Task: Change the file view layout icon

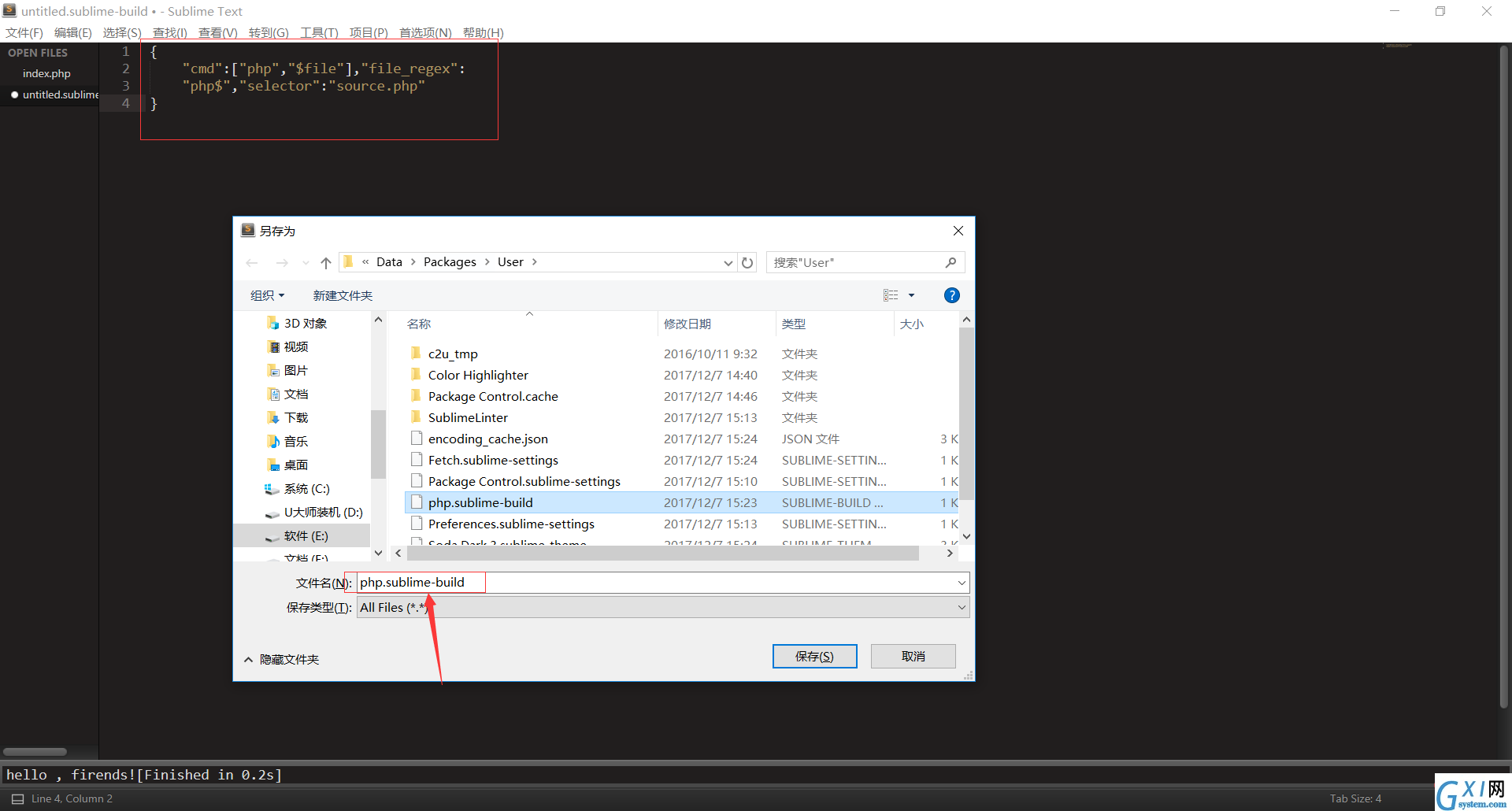Action: (891, 295)
